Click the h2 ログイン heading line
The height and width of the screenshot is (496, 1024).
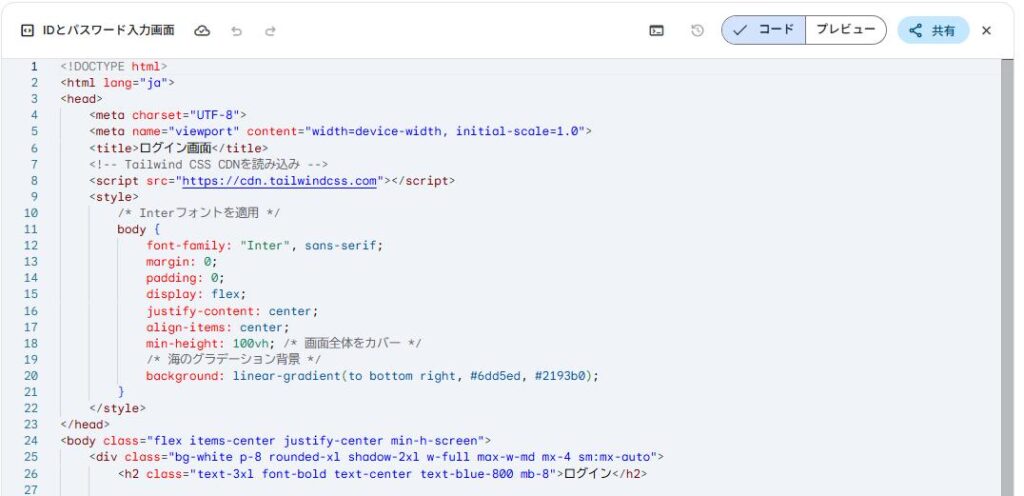tap(382, 473)
